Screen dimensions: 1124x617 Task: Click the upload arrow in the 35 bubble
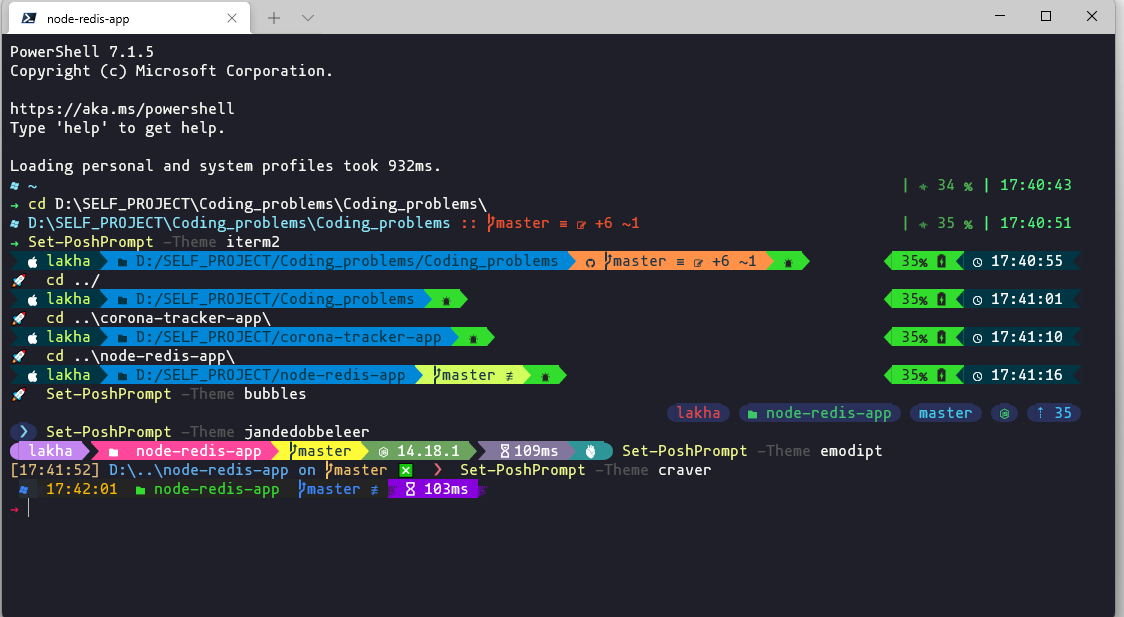tap(1040, 412)
